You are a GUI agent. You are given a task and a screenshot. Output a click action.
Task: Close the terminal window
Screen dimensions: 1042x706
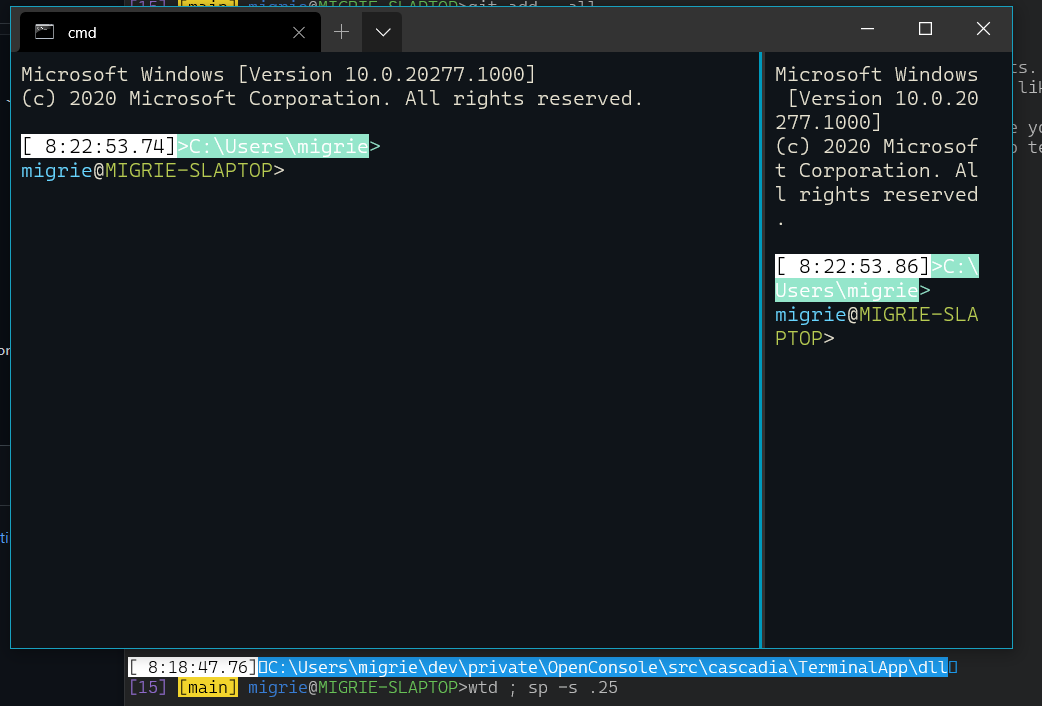983,29
